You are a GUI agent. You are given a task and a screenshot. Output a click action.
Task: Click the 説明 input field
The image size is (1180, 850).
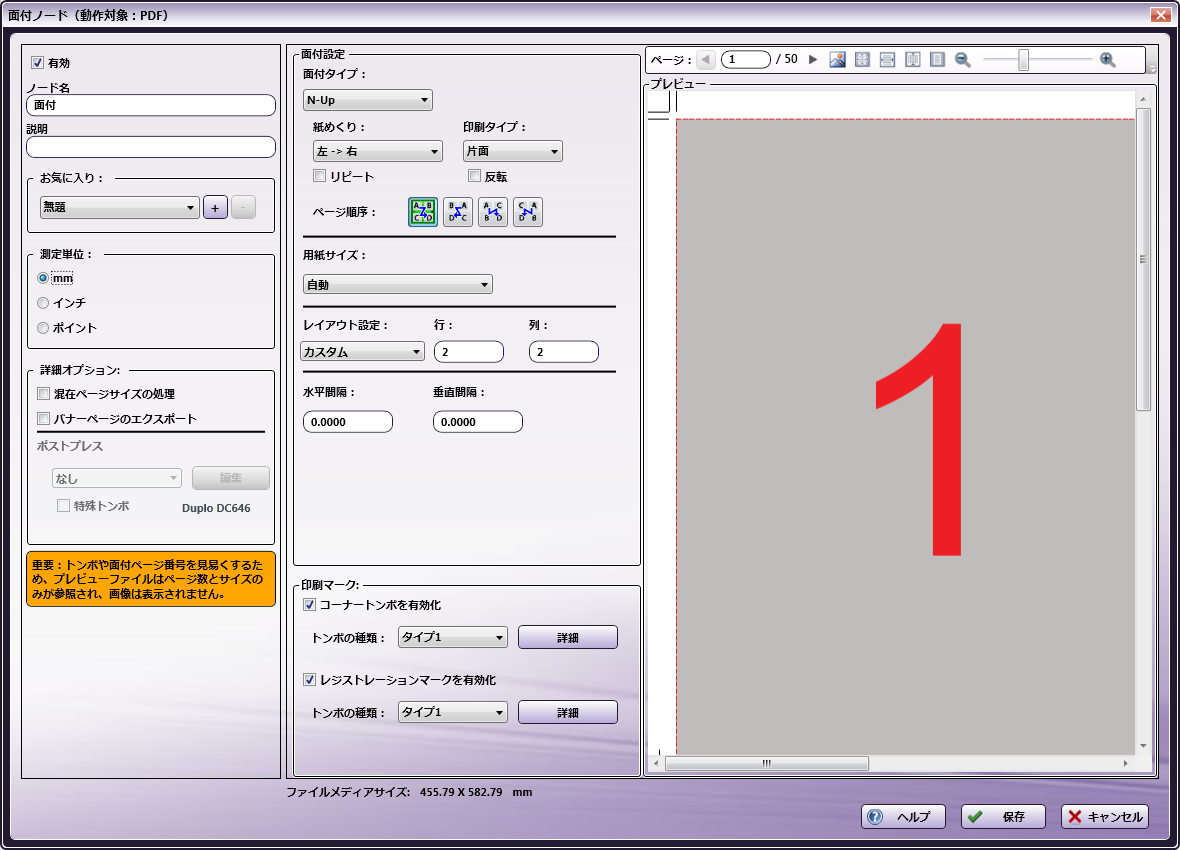point(151,147)
